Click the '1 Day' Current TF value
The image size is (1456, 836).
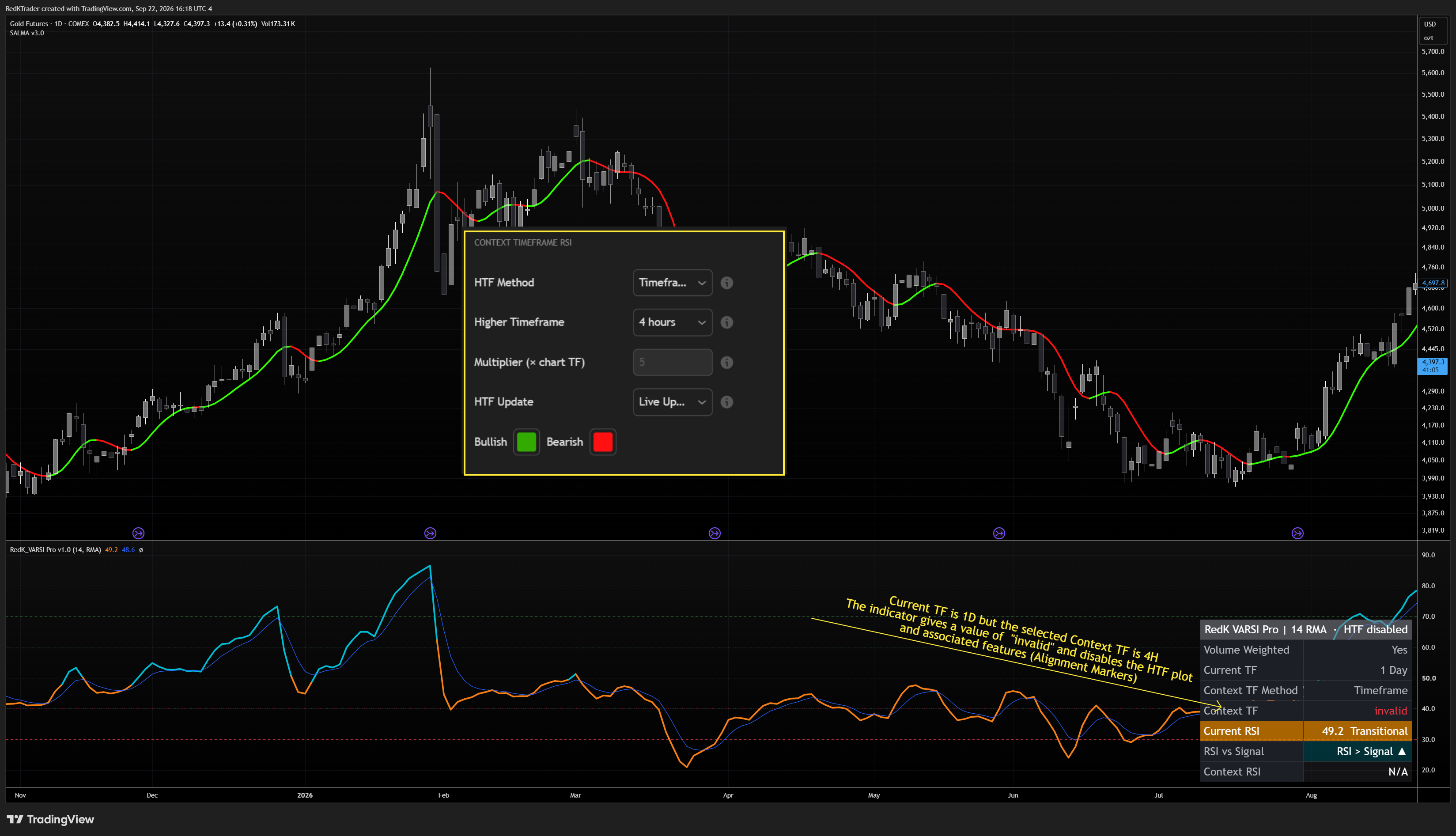click(1393, 670)
